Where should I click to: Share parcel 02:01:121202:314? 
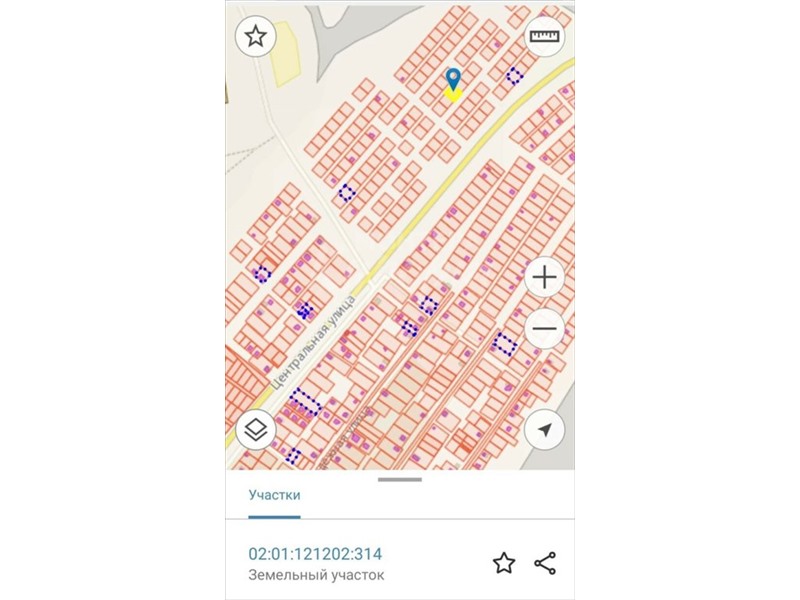click(545, 563)
